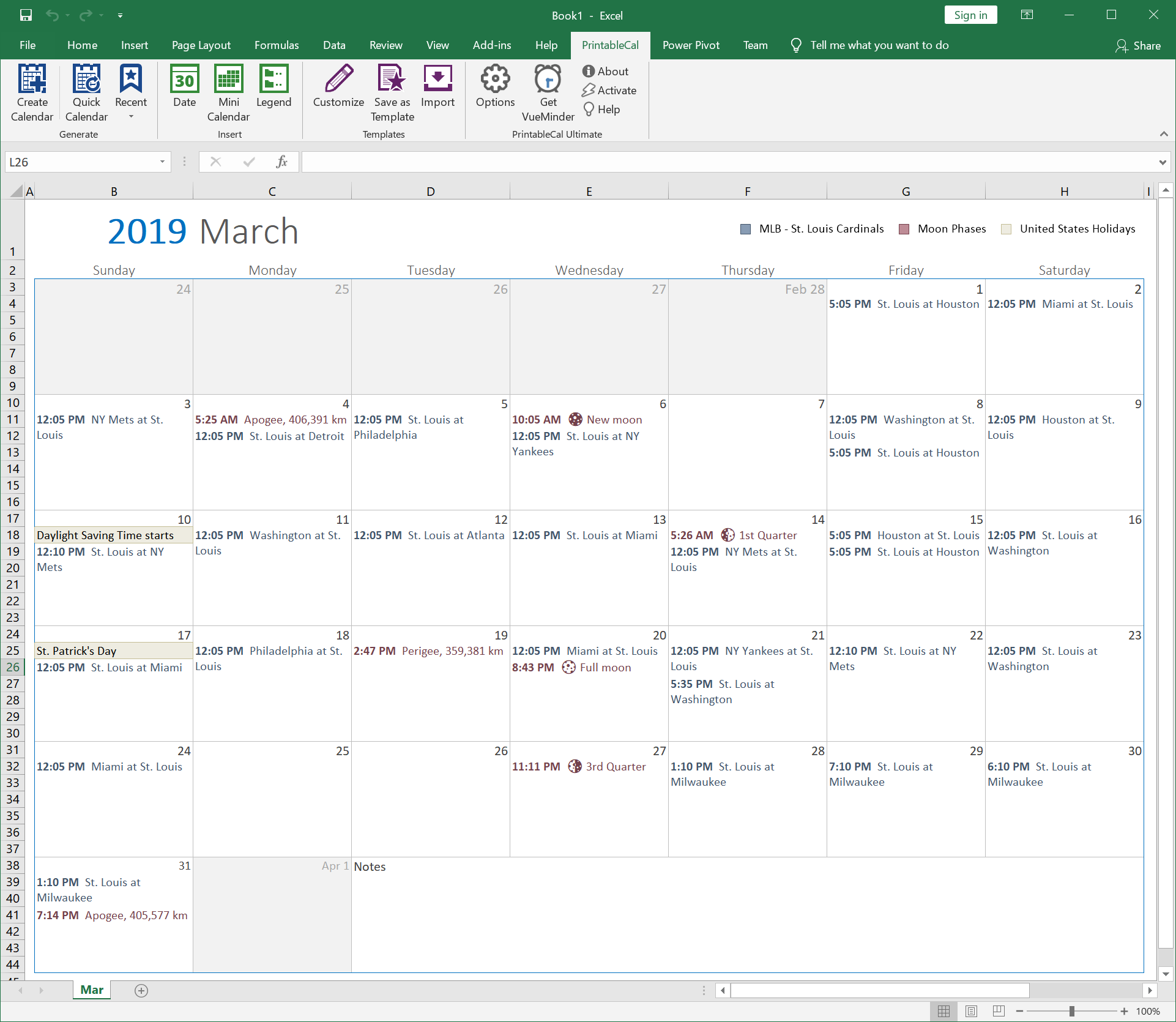Image resolution: width=1176 pixels, height=1022 pixels.
Task: Select row 26 header
Action: 13,667
